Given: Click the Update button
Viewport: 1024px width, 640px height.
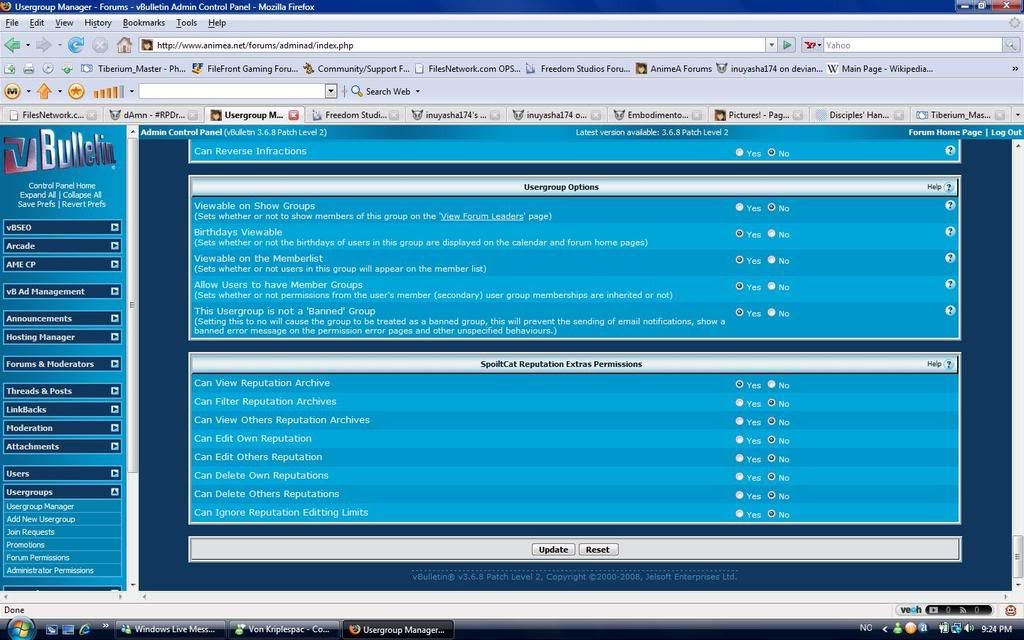Looking at the screenshot, I should click(553, 549).
